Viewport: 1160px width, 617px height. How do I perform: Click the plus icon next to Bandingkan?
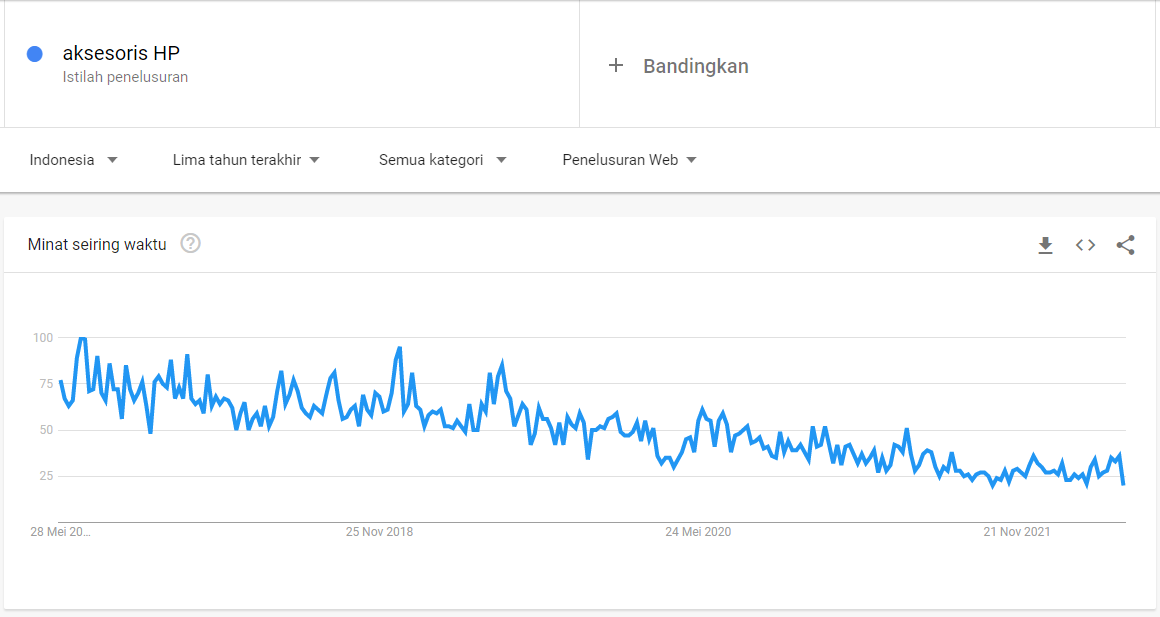616,66
